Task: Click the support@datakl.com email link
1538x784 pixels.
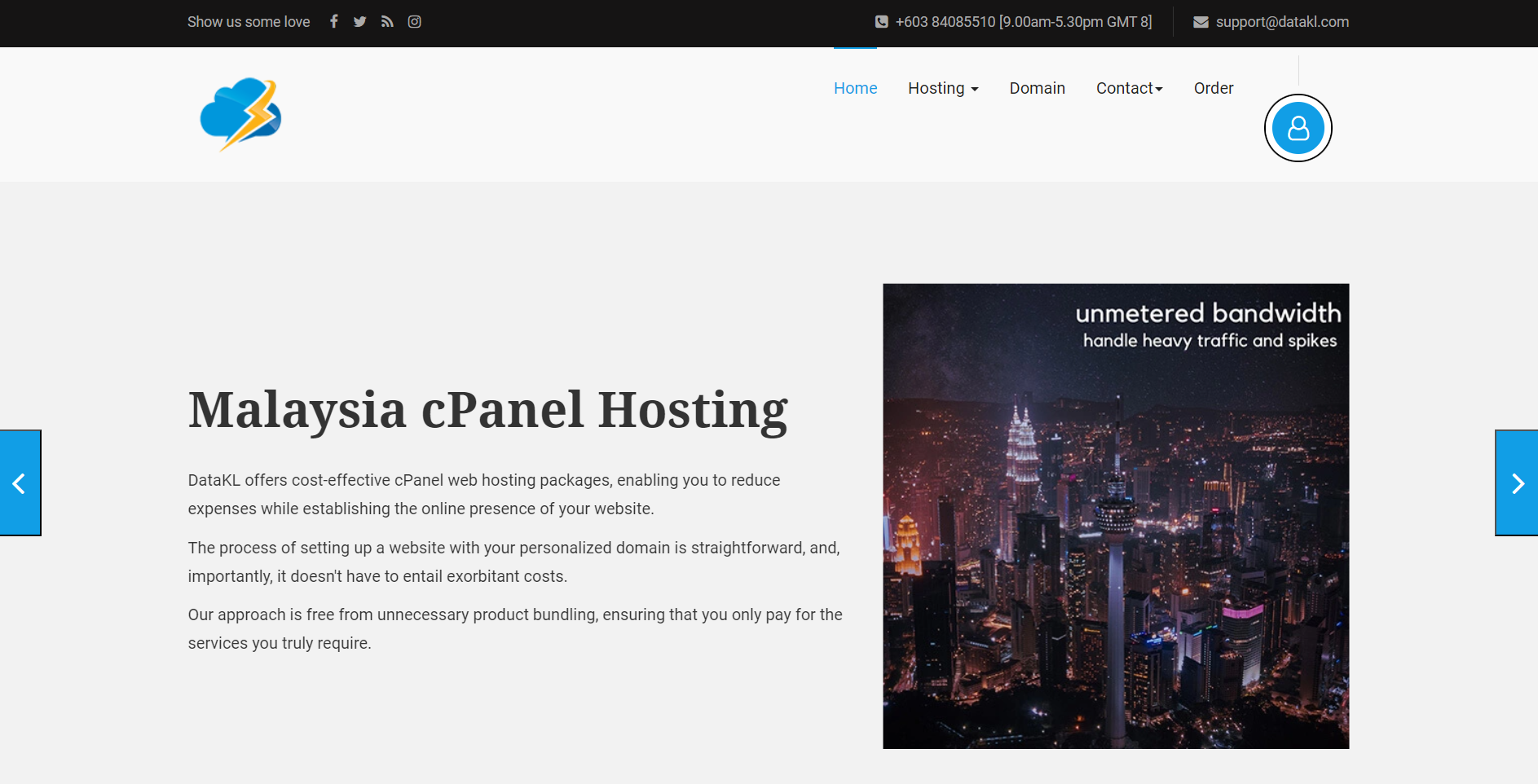Action: 1282,22
